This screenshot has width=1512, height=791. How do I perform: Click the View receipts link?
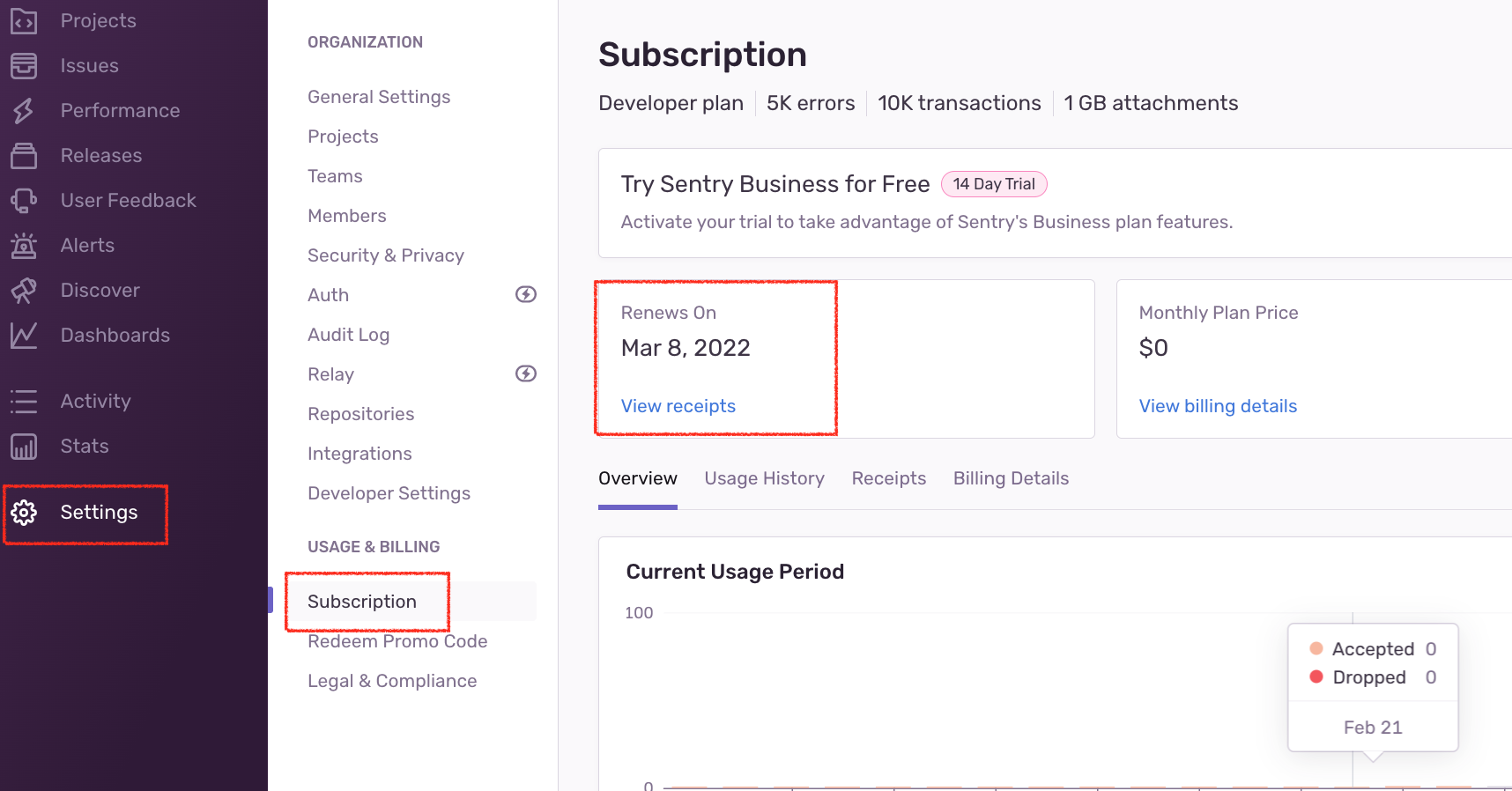678,406
